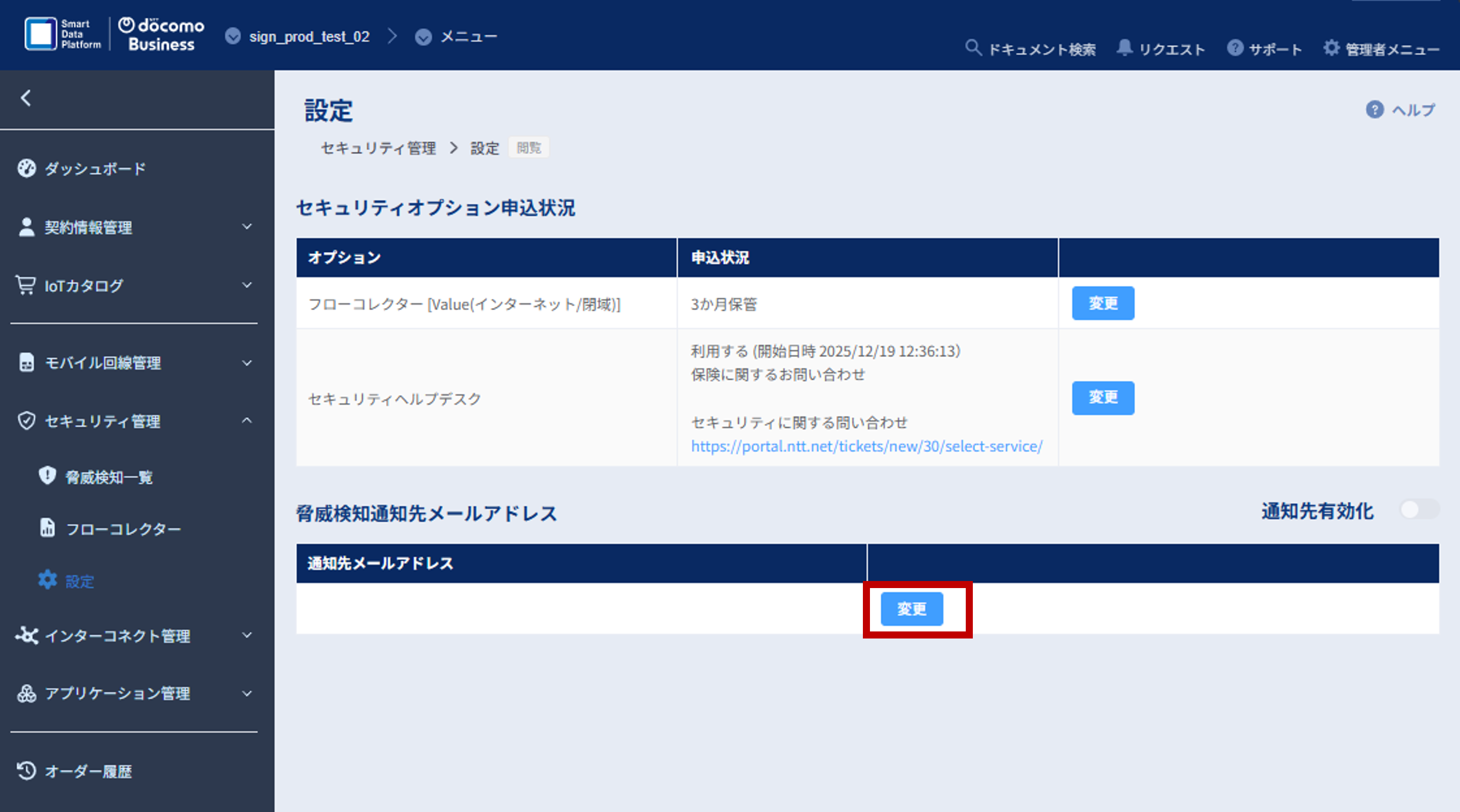Viewport: 1460px width, 812px height.
Task: Open the sign_prod_test_02 tenant dropdown
Action: 233,36
